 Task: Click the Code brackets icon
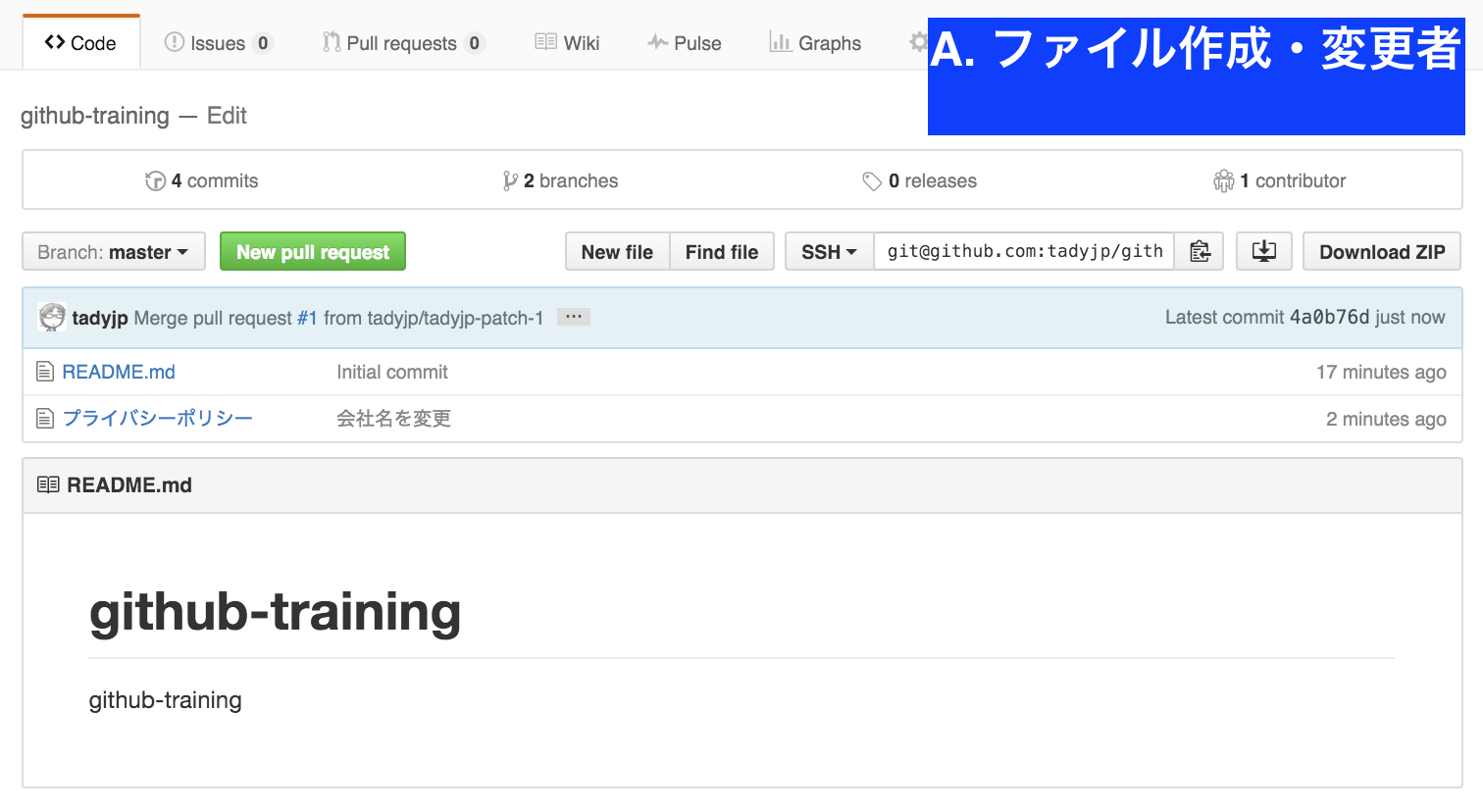point(55,42)
